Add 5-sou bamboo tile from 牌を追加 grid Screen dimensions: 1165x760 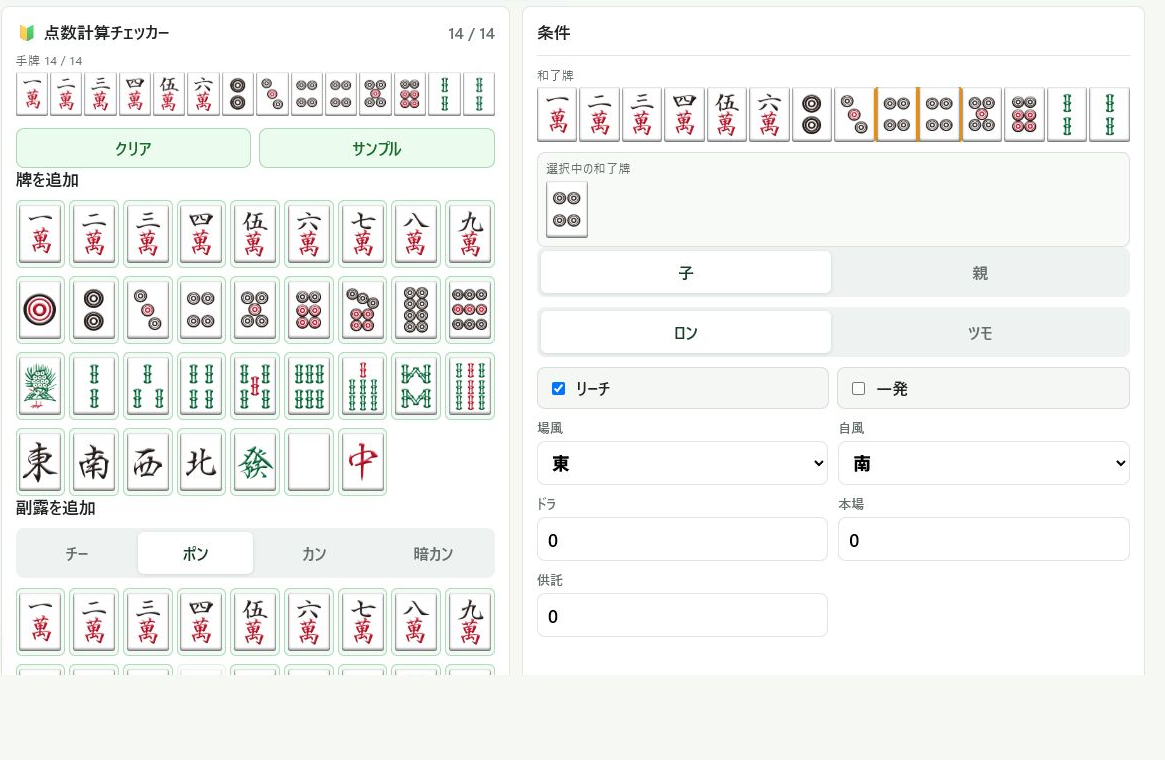[x=255, y=386]
